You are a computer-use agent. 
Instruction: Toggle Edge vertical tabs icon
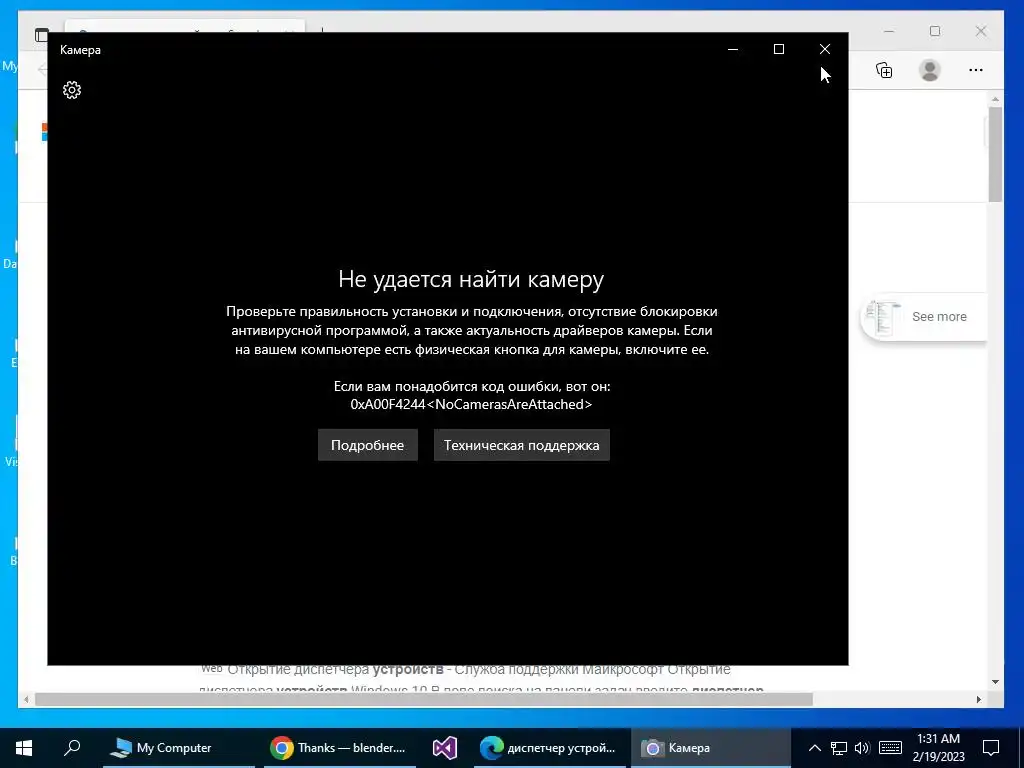coord(42,35)
